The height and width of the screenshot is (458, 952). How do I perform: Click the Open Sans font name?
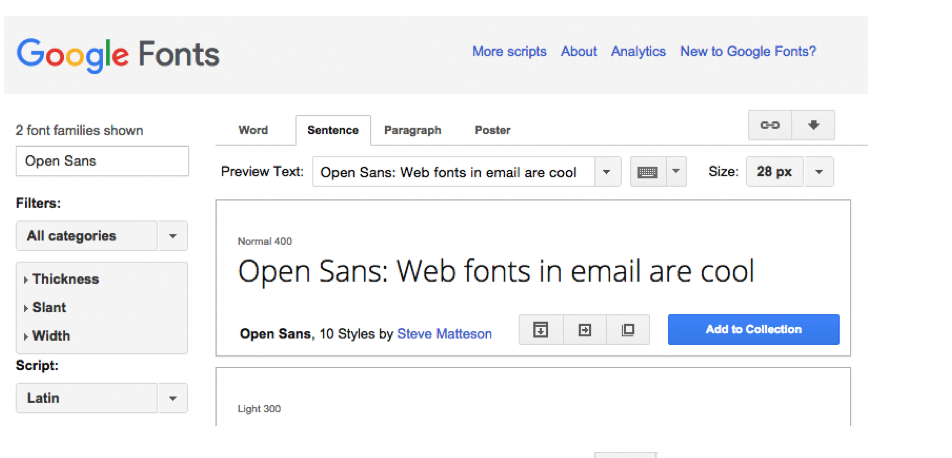(276, 334)
